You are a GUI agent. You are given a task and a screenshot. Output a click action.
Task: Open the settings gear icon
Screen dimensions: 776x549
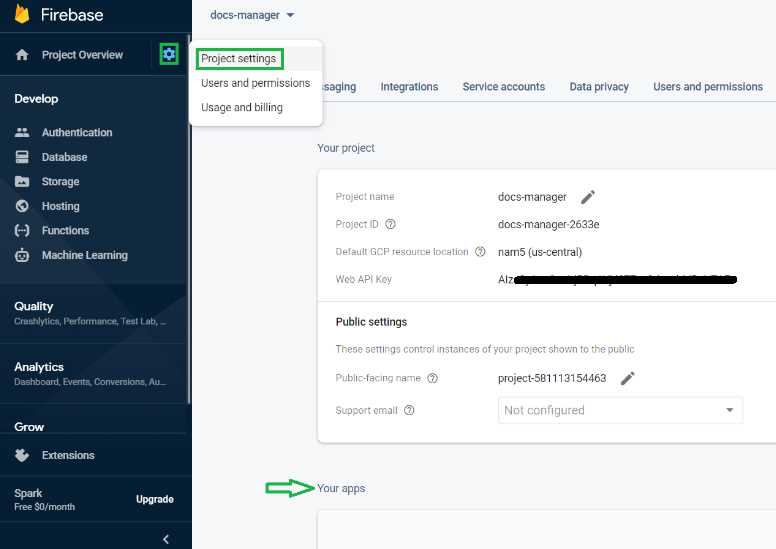169,54
